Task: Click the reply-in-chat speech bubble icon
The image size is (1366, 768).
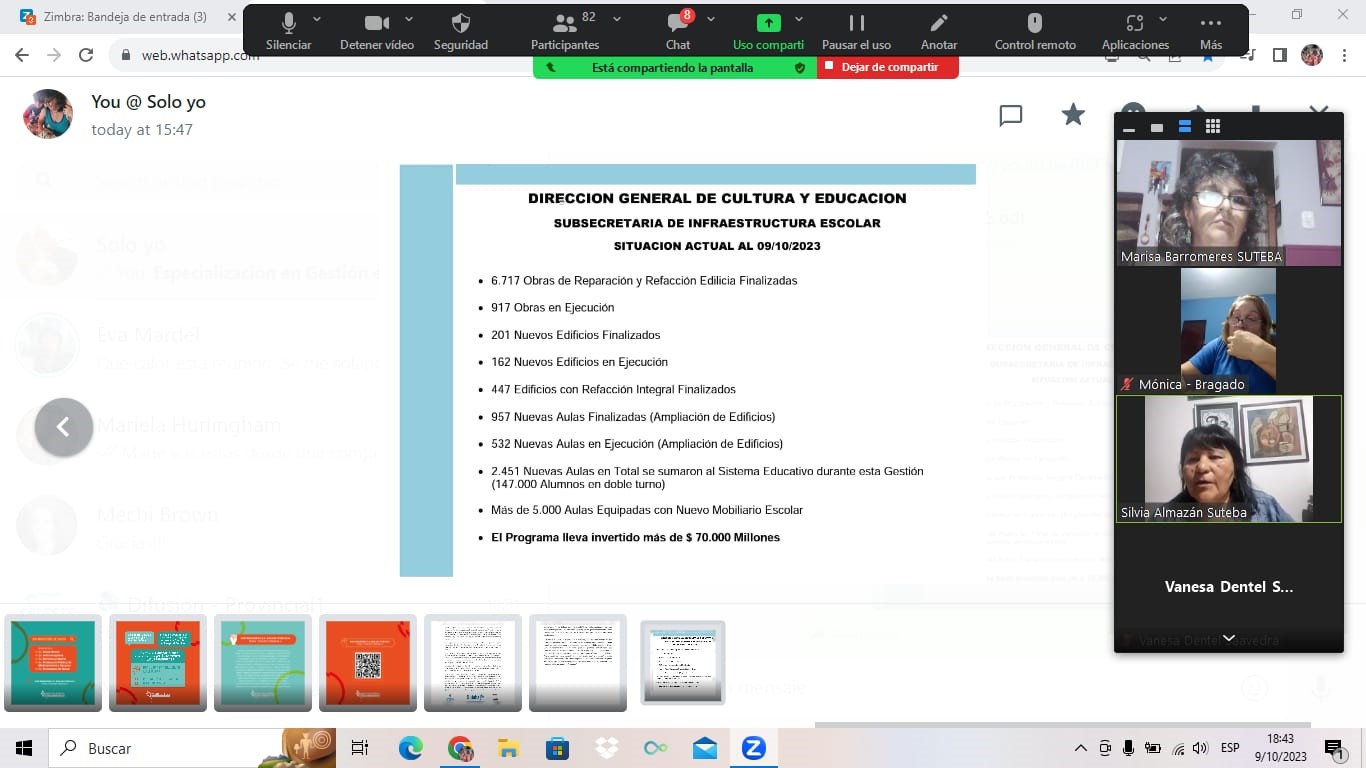Action: (x=1011, y=115)
